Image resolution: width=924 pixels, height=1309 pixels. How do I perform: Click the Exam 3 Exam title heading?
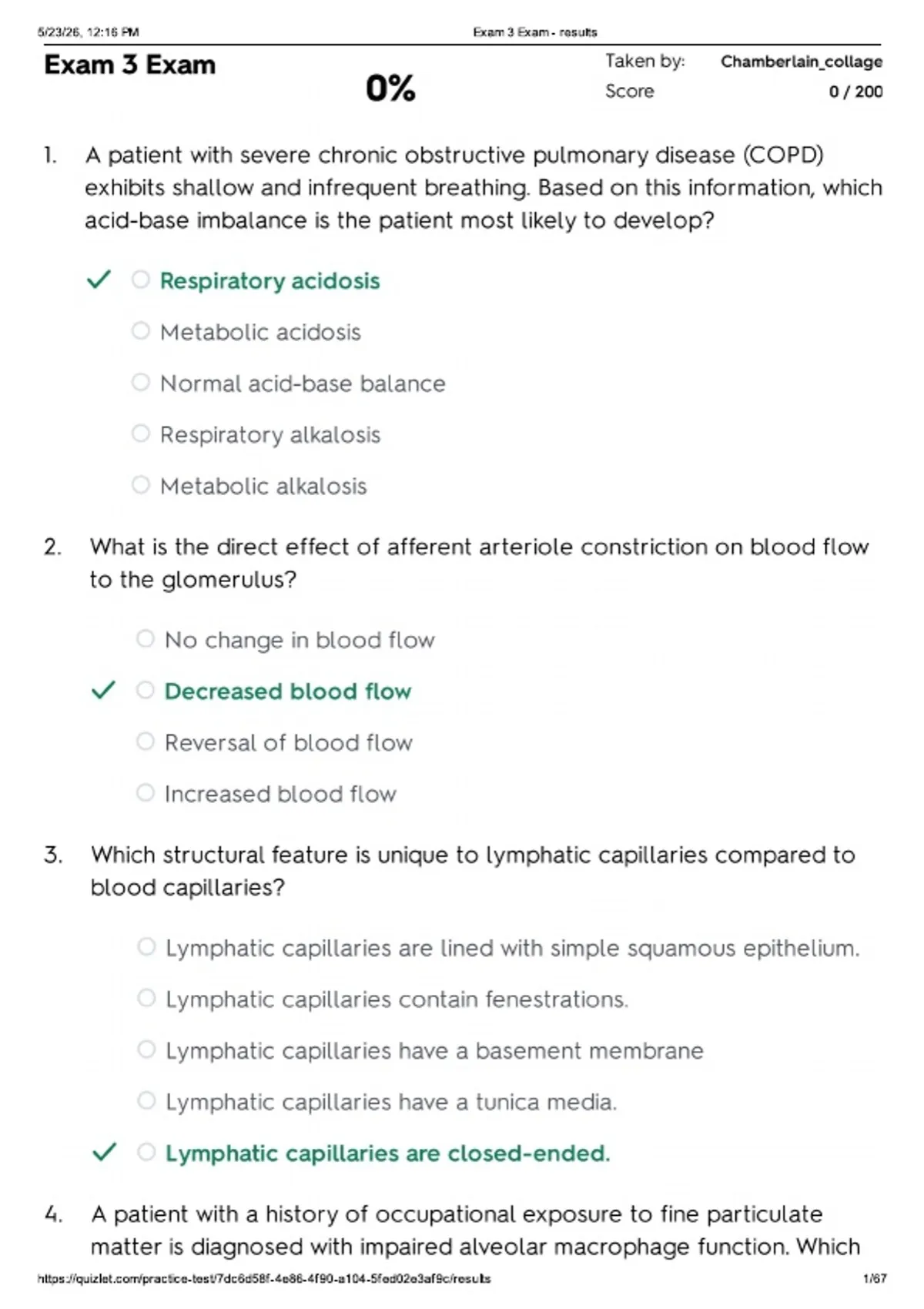coord(130,65)
